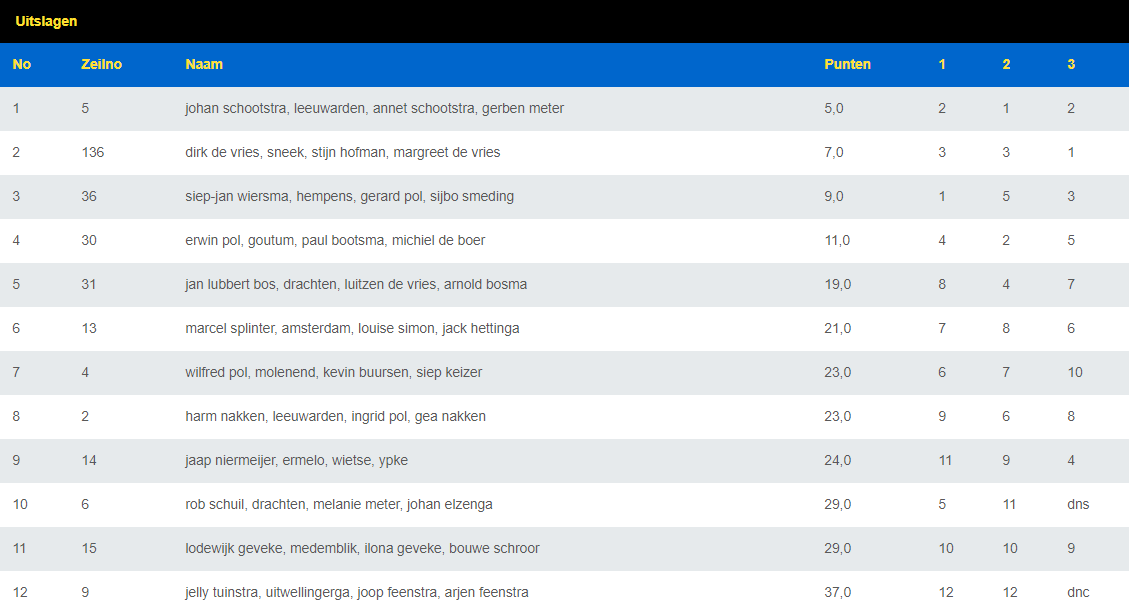Screen dimensions: 1129x616
Task: Select the jan lubbert bos entry
Action: 355,284
